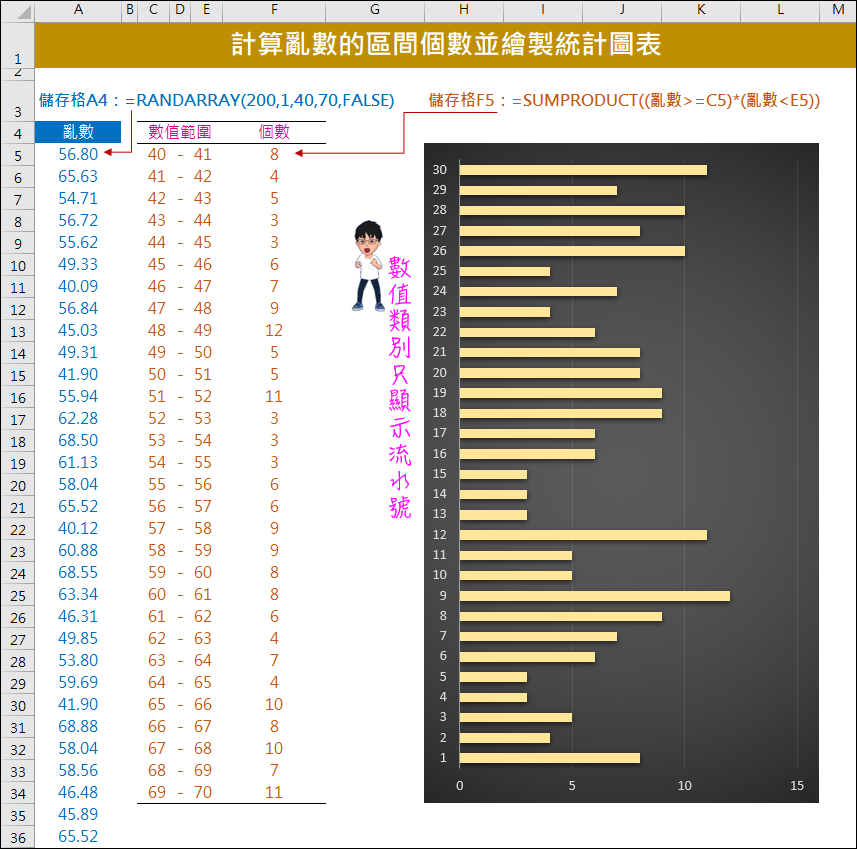Select cell containing 45.89
Image resolution: width=857 pixels, height=849 pixels.
78,814
